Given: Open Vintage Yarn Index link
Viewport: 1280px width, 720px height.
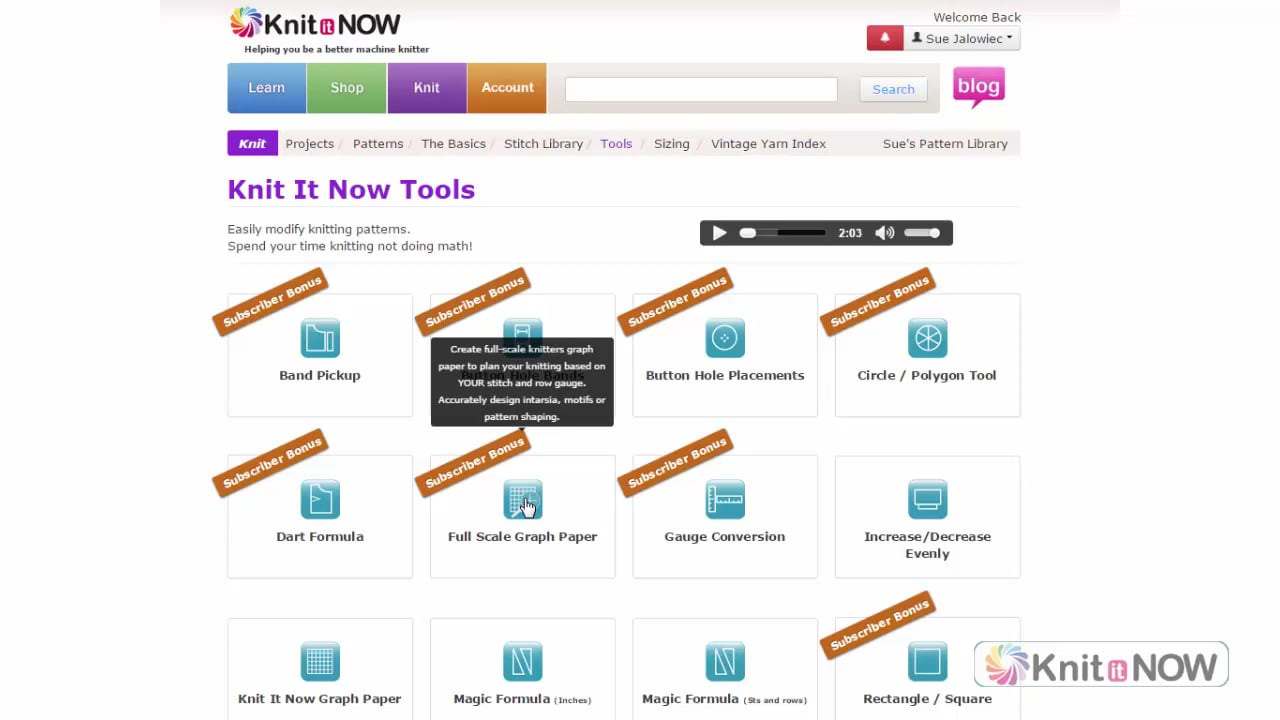Looking at the screenshot, I should pos(768,144).
